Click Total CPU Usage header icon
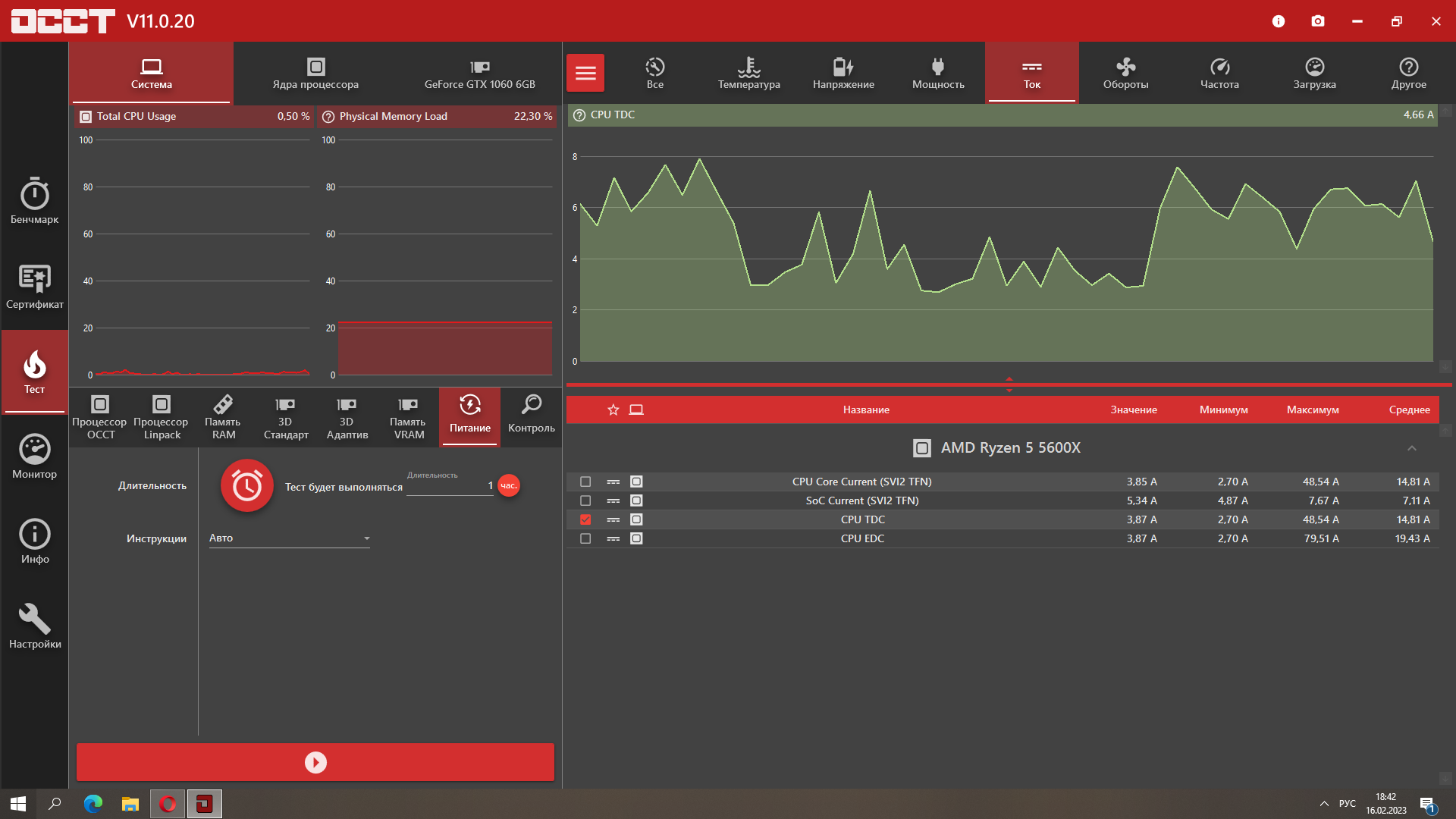The height and width of the screenshot is (819, 1456). pyautogui.click(x=86, y=117)
